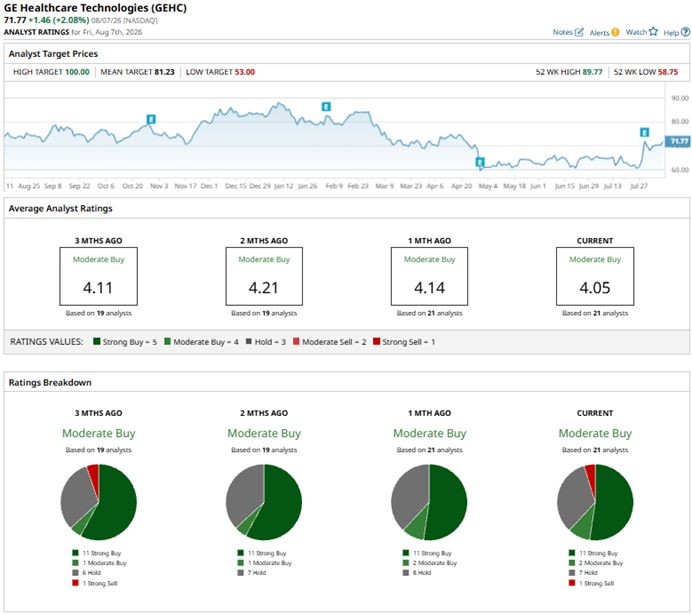Click the Jan 12 date label on chart axis
The image size is (692, 614).
click(283, 186)
